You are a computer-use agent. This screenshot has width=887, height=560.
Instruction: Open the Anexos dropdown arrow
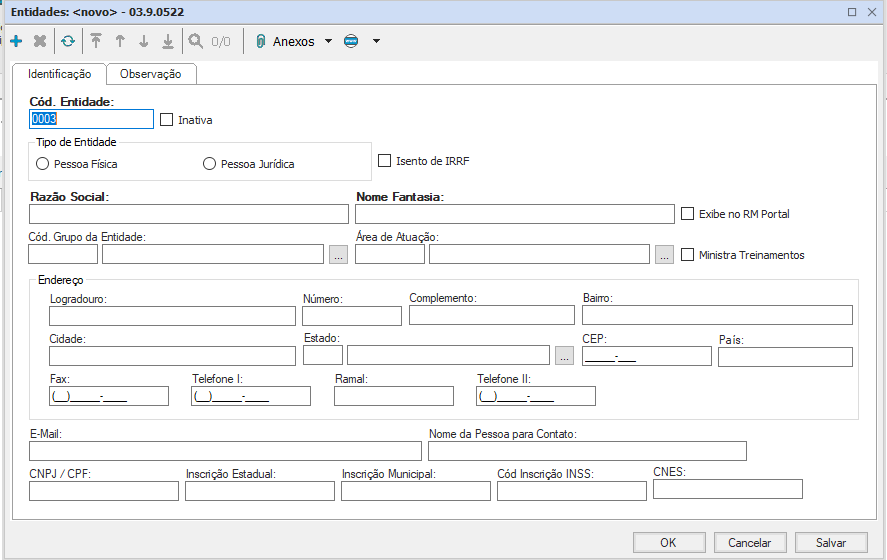pos(327,42)
